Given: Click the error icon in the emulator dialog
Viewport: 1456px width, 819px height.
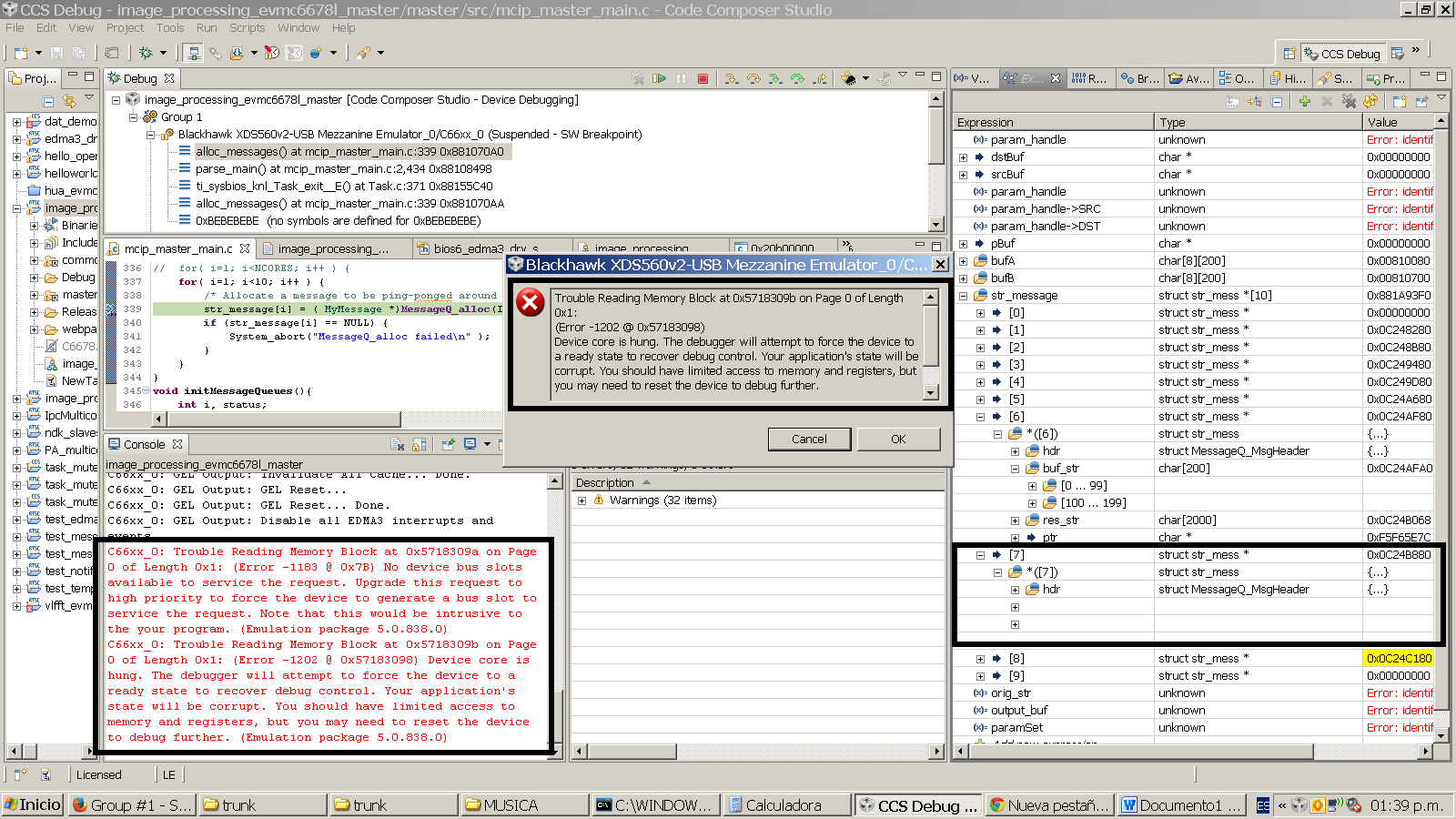Looking at the screenshot, I should coord(531,302).
